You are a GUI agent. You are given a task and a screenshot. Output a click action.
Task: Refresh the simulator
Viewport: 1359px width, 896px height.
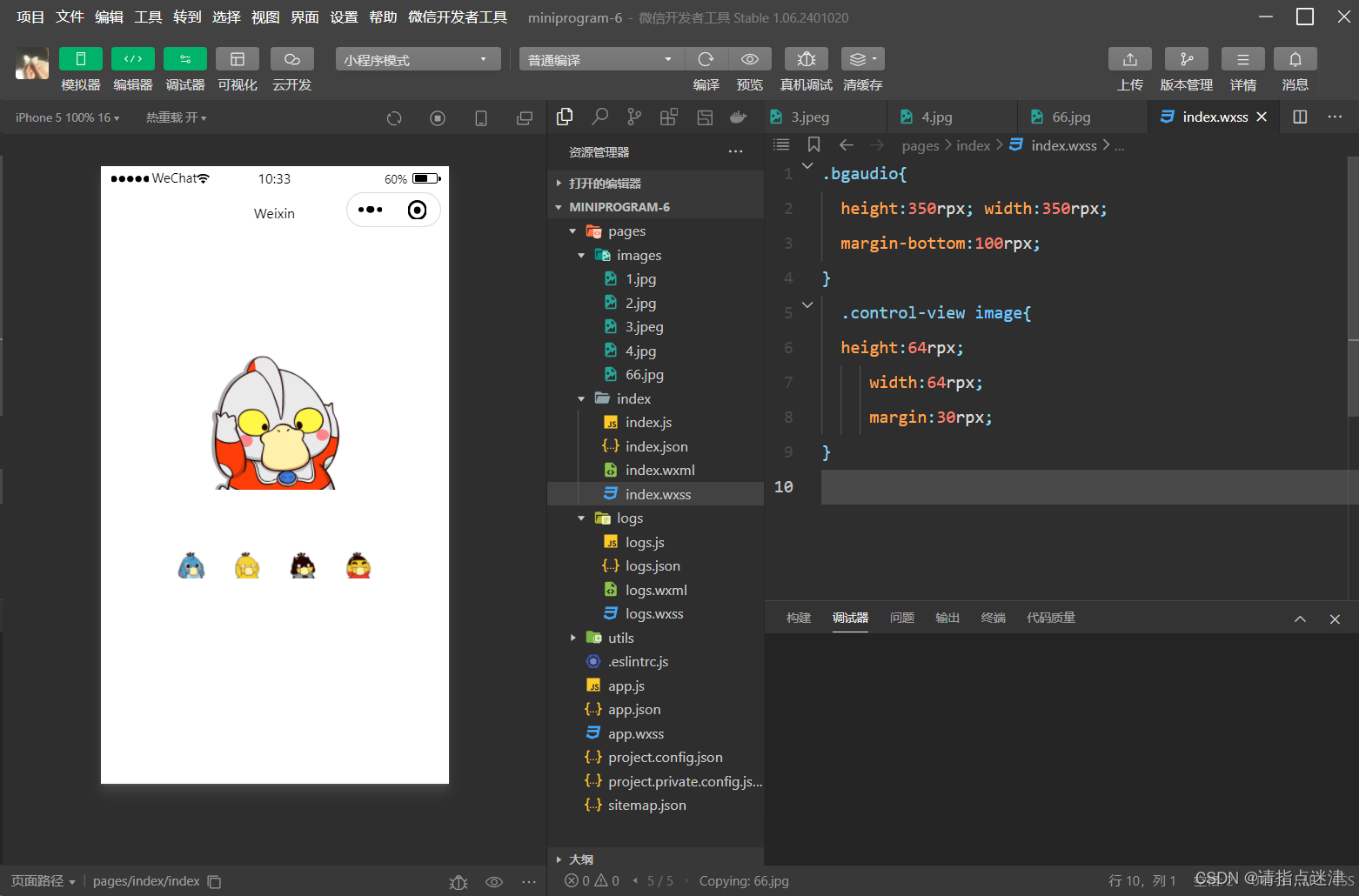pyautogui.click(x=394, y=118)
